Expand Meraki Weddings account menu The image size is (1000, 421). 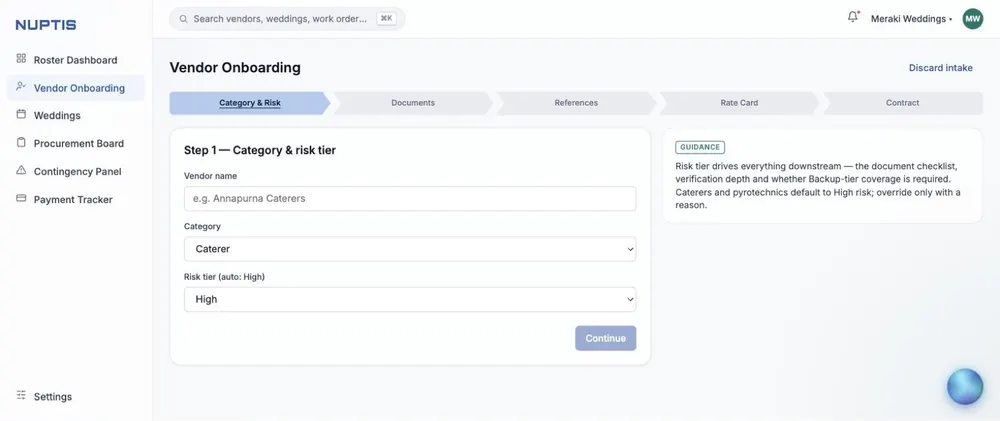(x=911, y=19)
